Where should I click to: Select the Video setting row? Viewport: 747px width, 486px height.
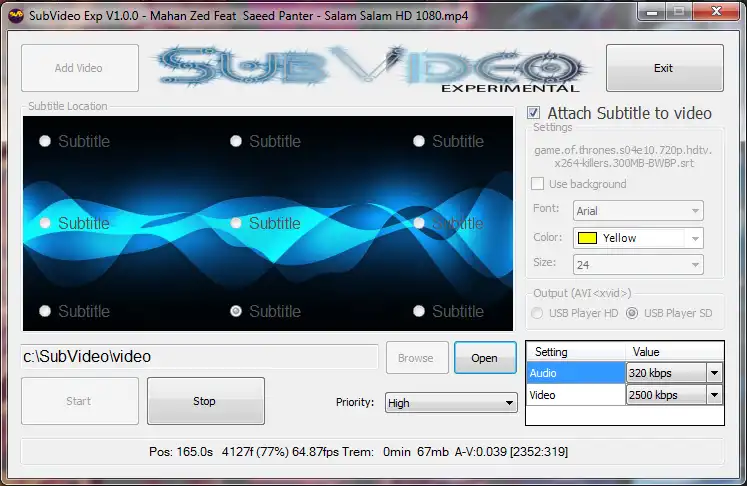point(576,395)
